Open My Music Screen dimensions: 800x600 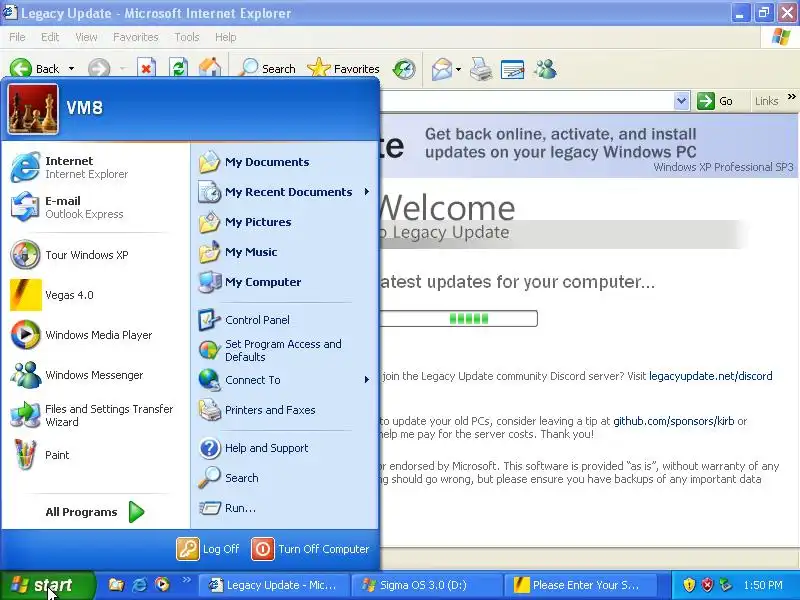click(x=284, y=252)
